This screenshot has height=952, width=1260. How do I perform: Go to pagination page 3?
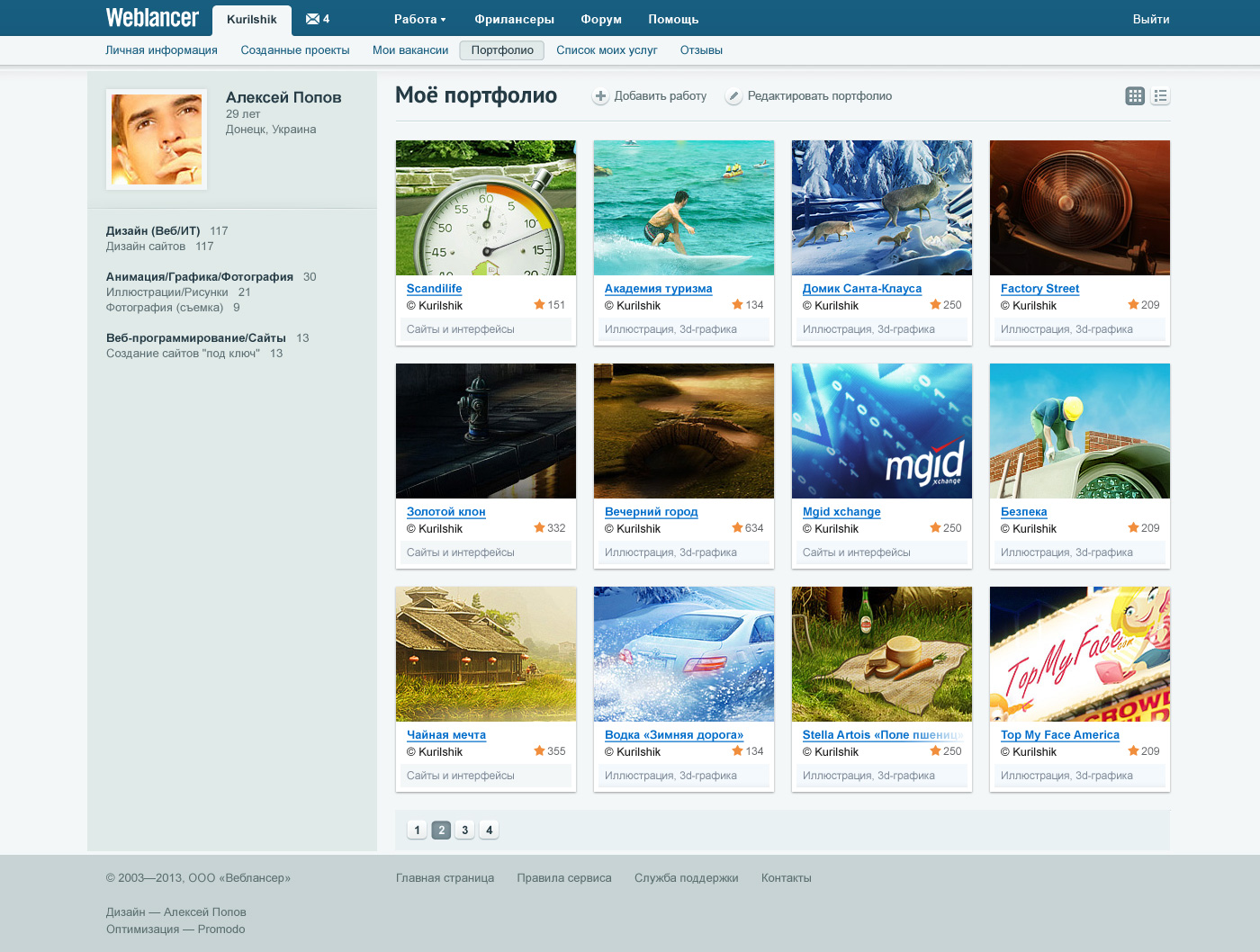point(464,830)
